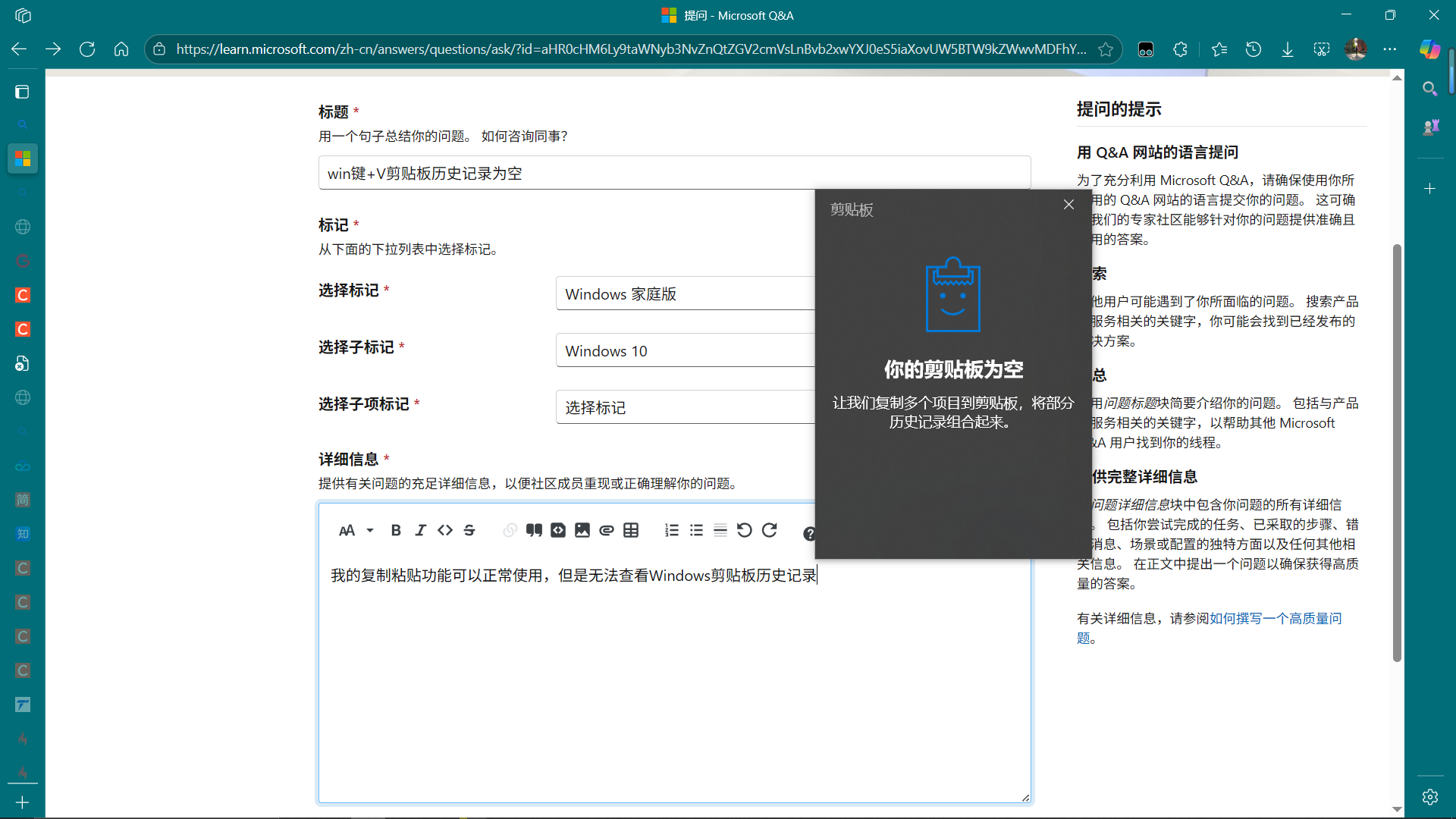Image resolution: width=1456 pixels, height=819 pixels.
Task: Insert a table in editor
Action: [x=631, y=531]
